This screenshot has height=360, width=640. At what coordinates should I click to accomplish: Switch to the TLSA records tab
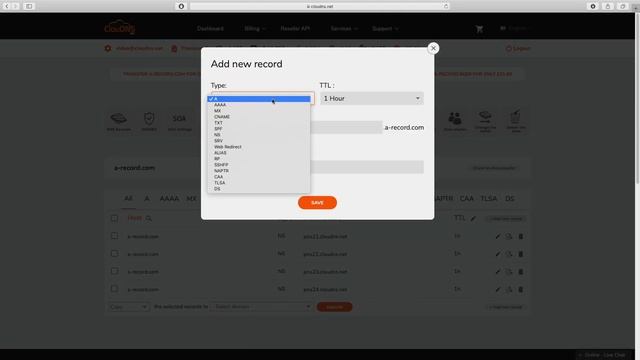pyautogui.click(x=489, y=198)
